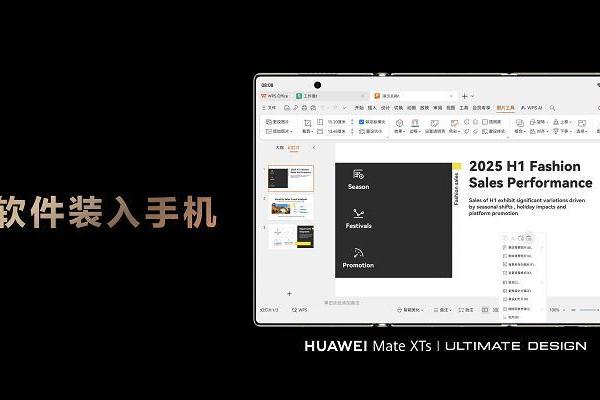
Task: Click the Season icon on the slide
Action: click(358, 175)
